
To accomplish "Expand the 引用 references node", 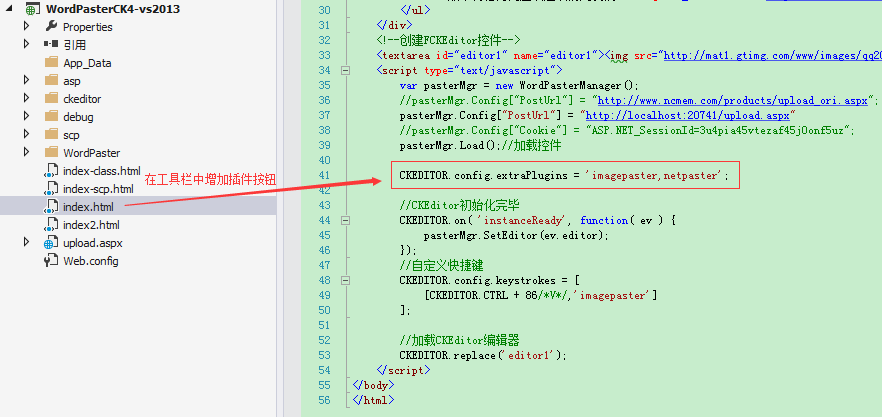I will point(26,44).
